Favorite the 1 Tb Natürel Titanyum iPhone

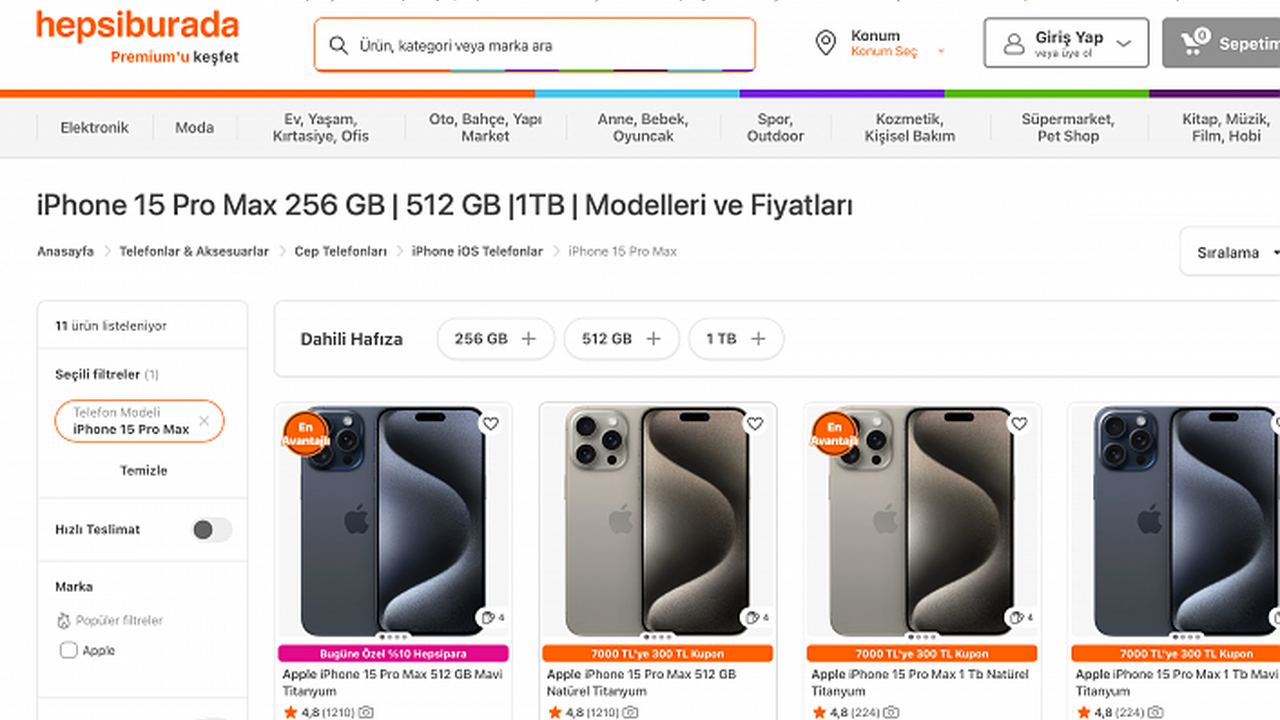tap(1019, 424)
